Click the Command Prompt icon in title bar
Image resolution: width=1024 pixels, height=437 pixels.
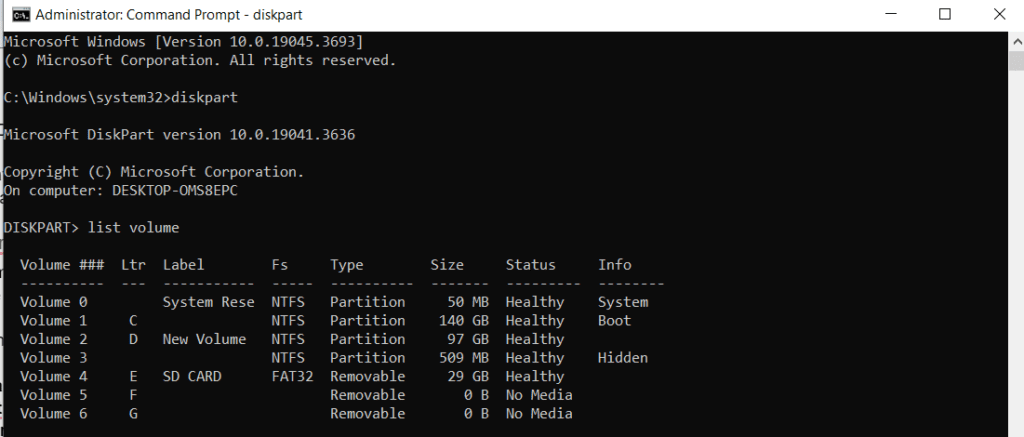pos(15,15)
